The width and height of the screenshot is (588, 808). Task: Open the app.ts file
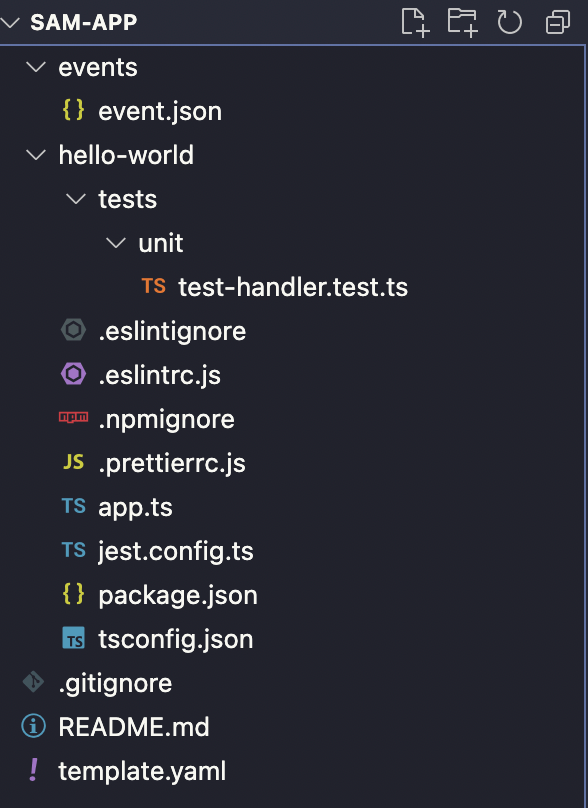tap(294, 507)
